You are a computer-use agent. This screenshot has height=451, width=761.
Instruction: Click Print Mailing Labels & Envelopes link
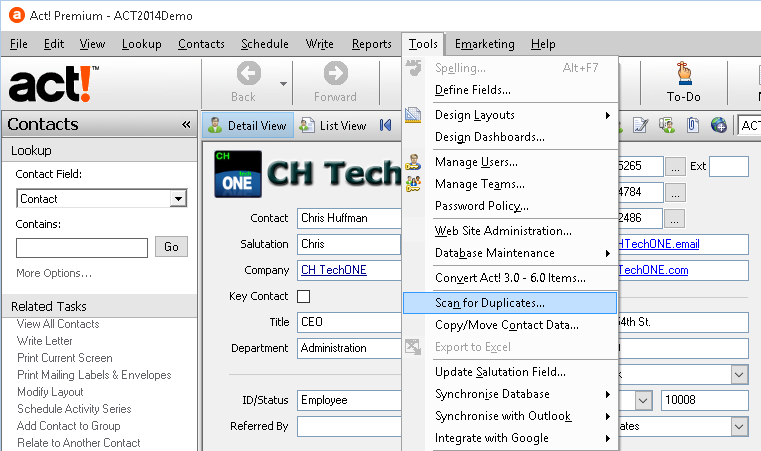click(94, 375)
